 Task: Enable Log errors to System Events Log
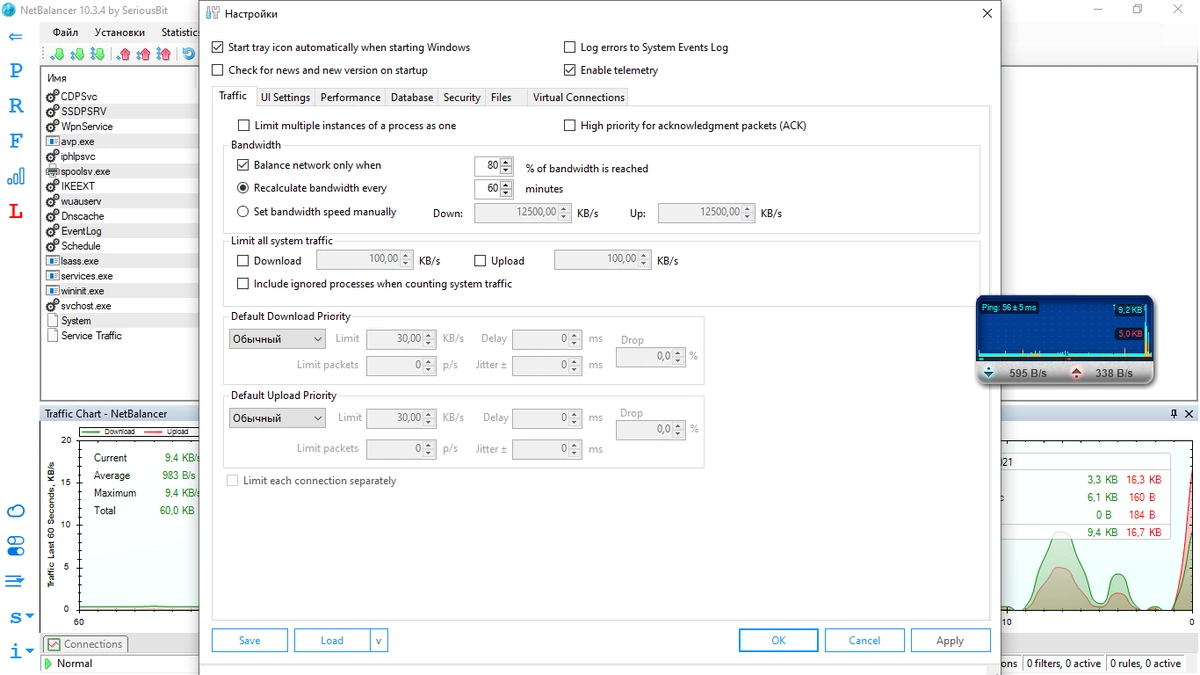pyautogui.click(x=570, y=47)
